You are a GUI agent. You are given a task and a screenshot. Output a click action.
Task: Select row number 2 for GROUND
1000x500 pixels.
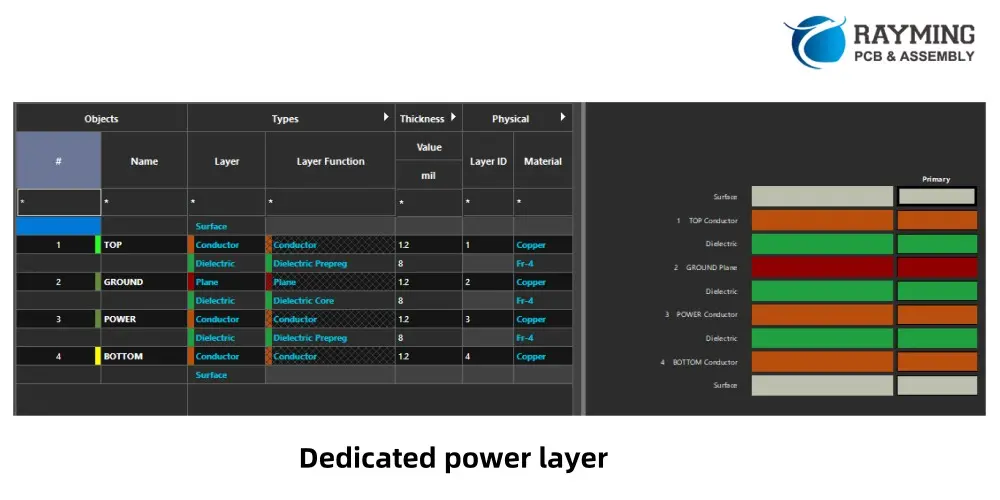pyautogui.click(x=58, y=282)
